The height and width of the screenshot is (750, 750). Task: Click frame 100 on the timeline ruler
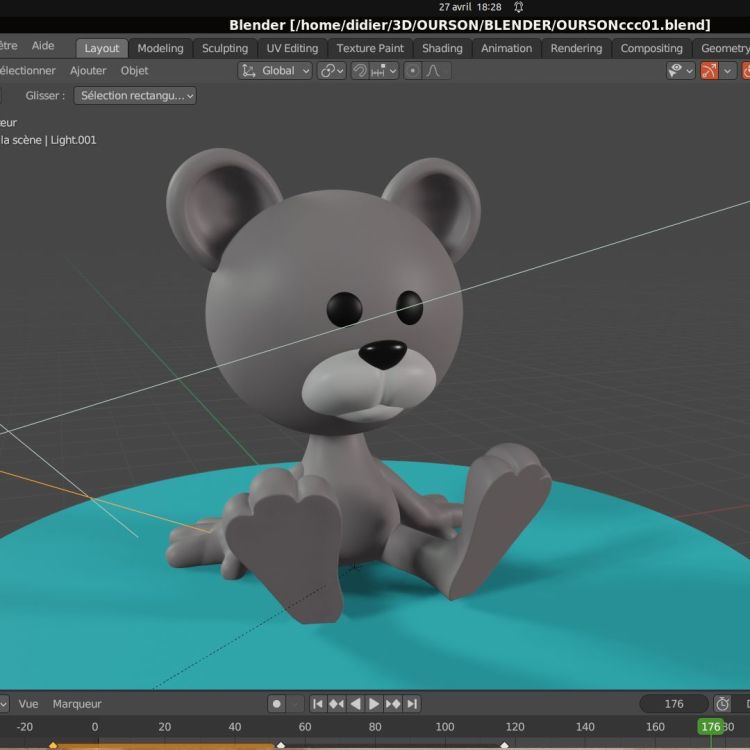tap(445, 727)
